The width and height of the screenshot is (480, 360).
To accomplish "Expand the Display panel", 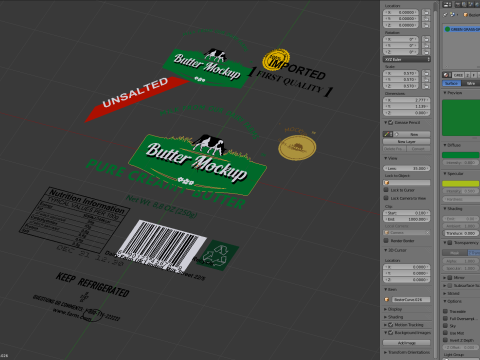I will click(x=386, y=309).
